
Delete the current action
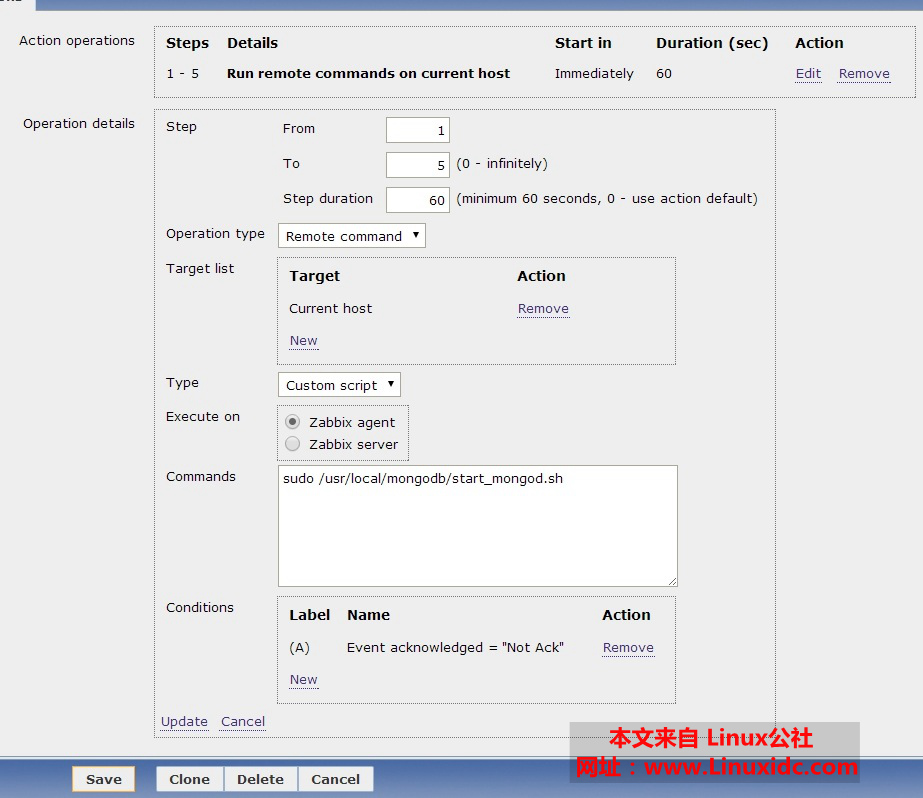point(260,779)
